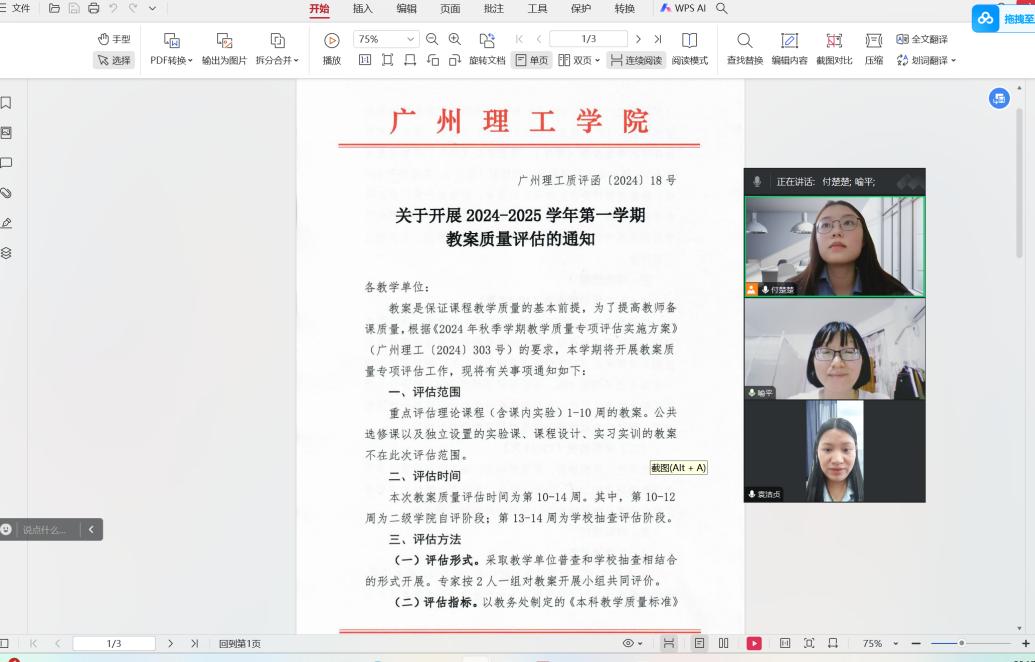Toggle 连续阅读 continuous reading mode
The image size is (1035, 662).
pyautogui.click(x=636, y=60)
